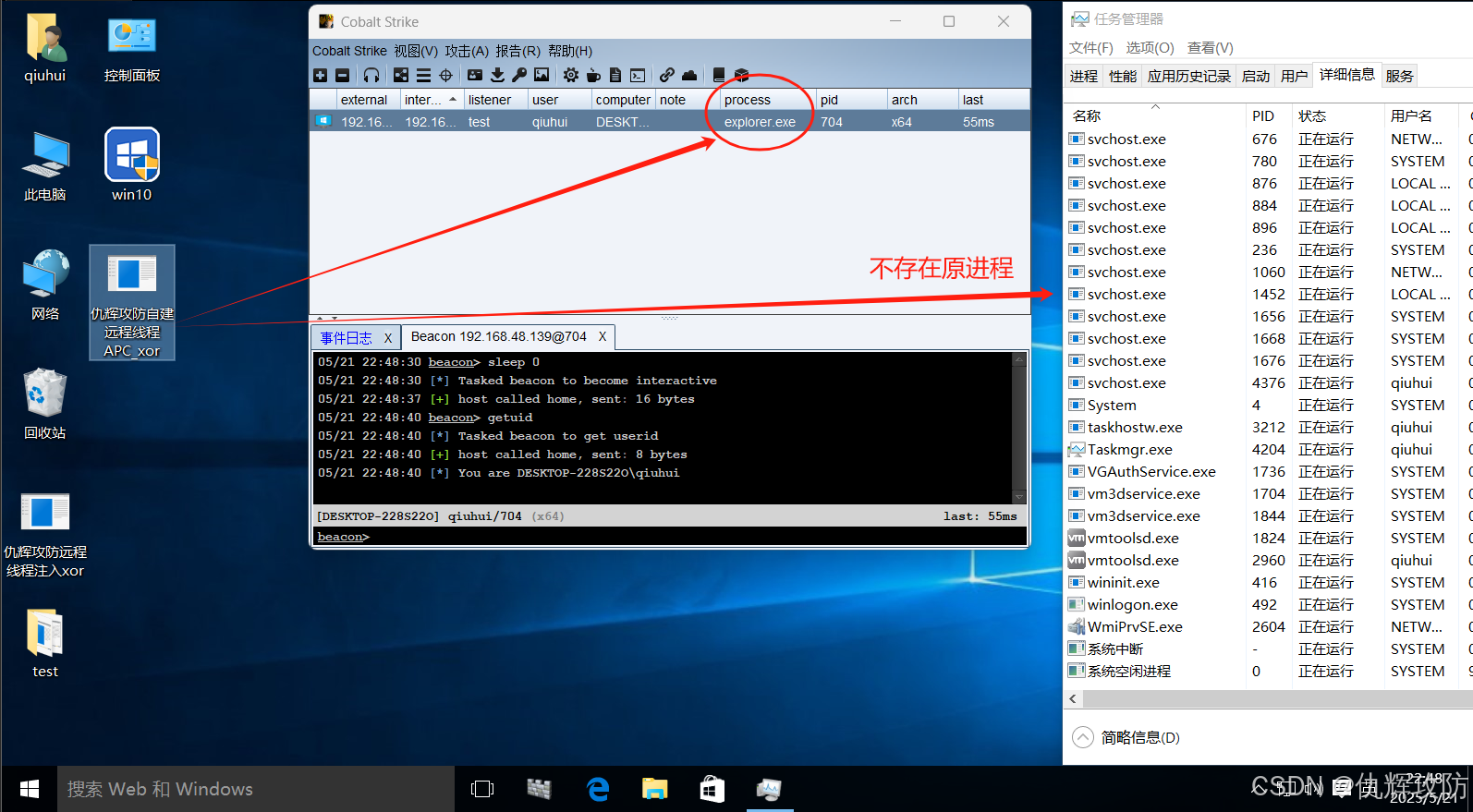This screenshot has width=1473, height=812.
Task: Open the 攻击(A) menu
Action: click(467, 51)
